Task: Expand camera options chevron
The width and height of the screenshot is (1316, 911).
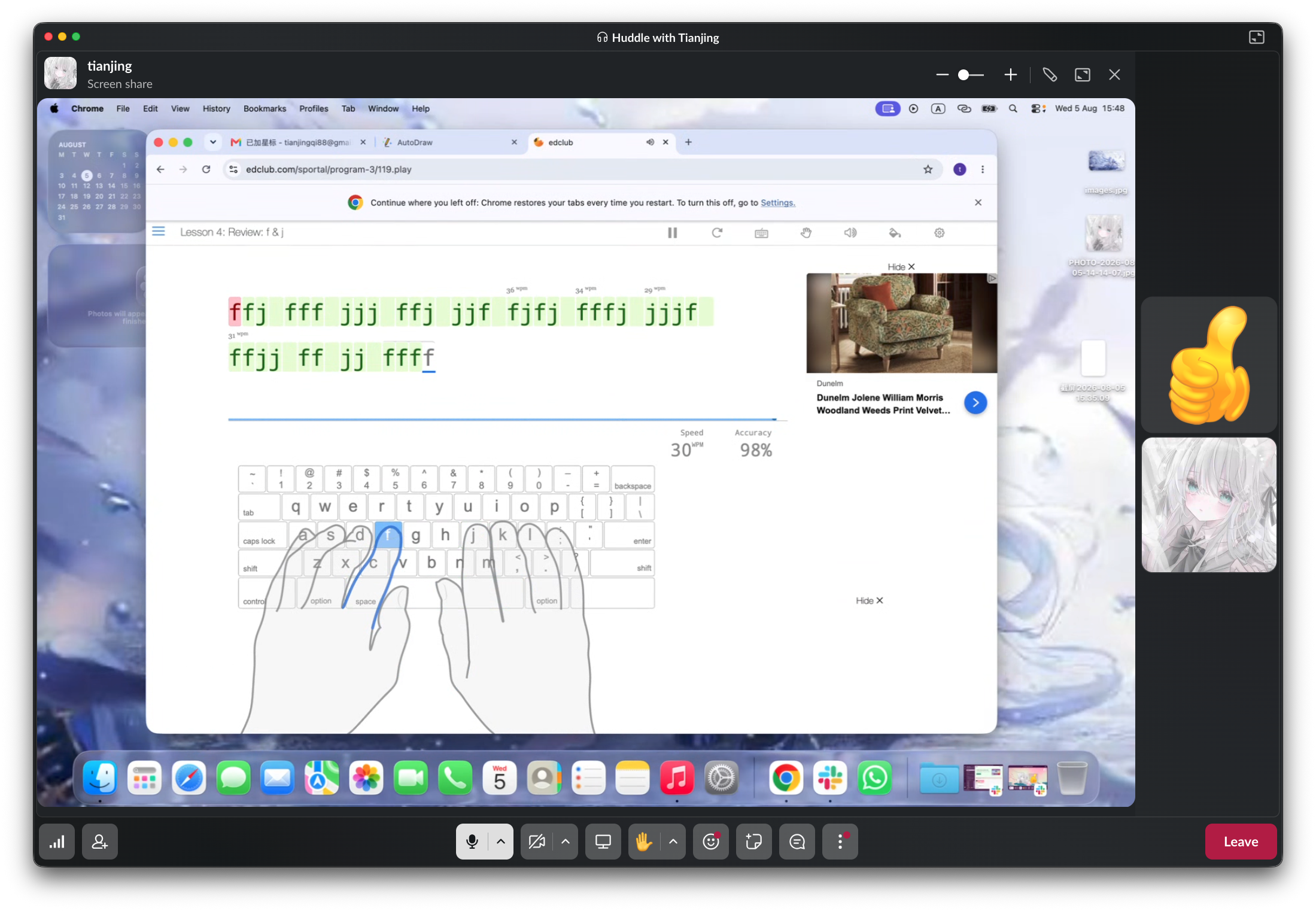Action: coord(566,842)
